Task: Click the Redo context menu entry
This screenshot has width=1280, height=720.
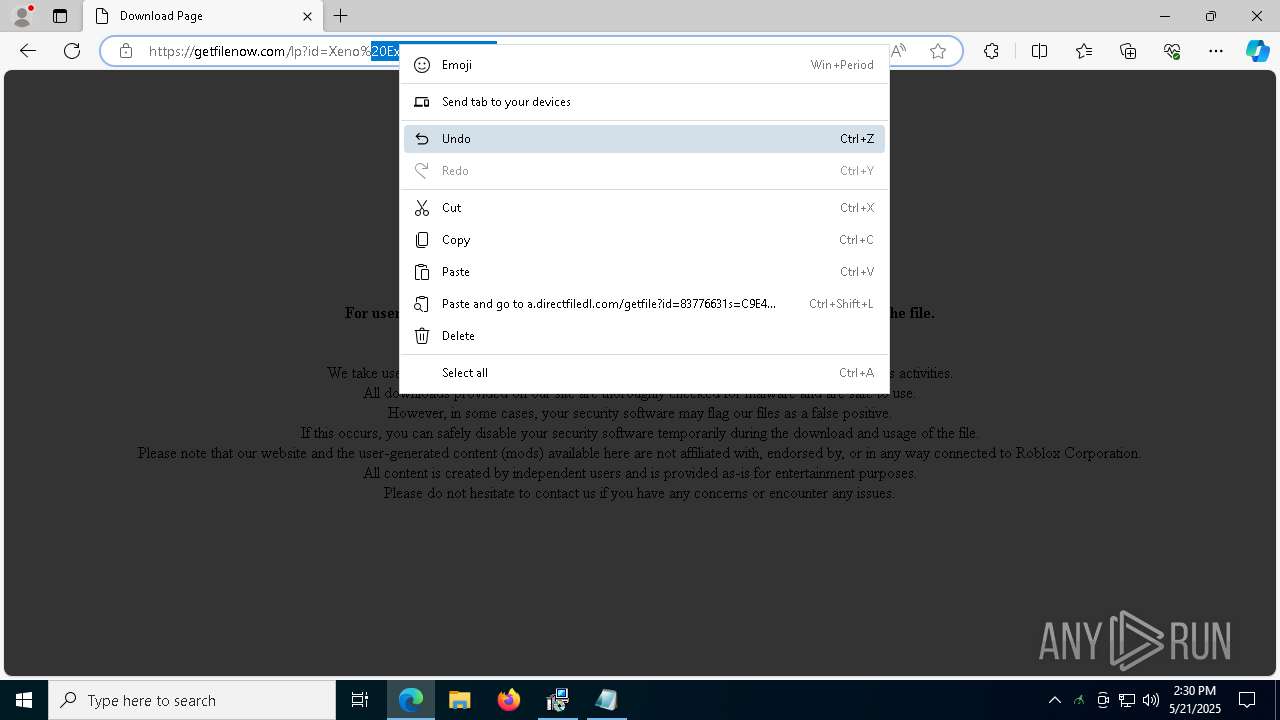Action: 644,171
